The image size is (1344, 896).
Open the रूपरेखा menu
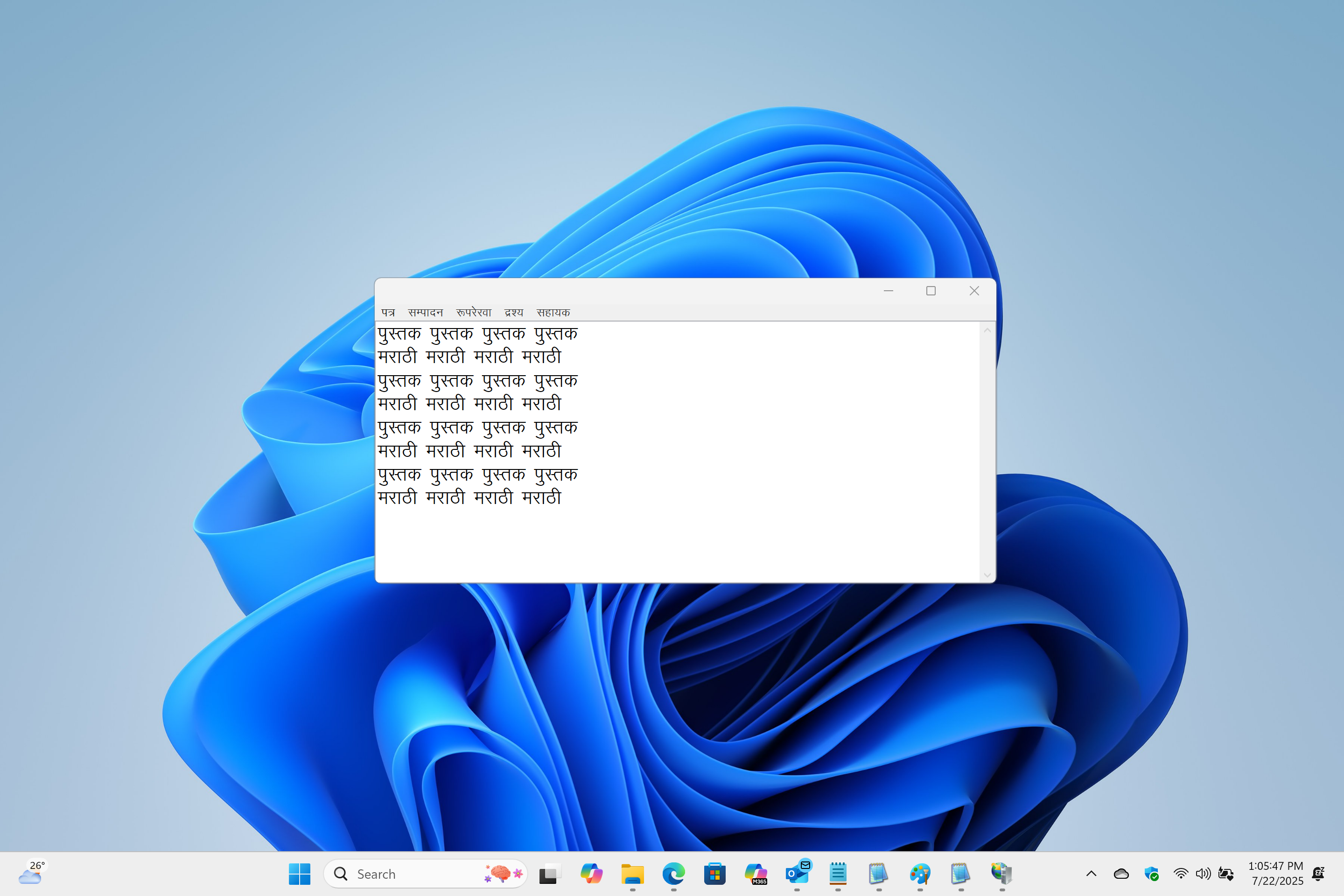coord(473,313)
